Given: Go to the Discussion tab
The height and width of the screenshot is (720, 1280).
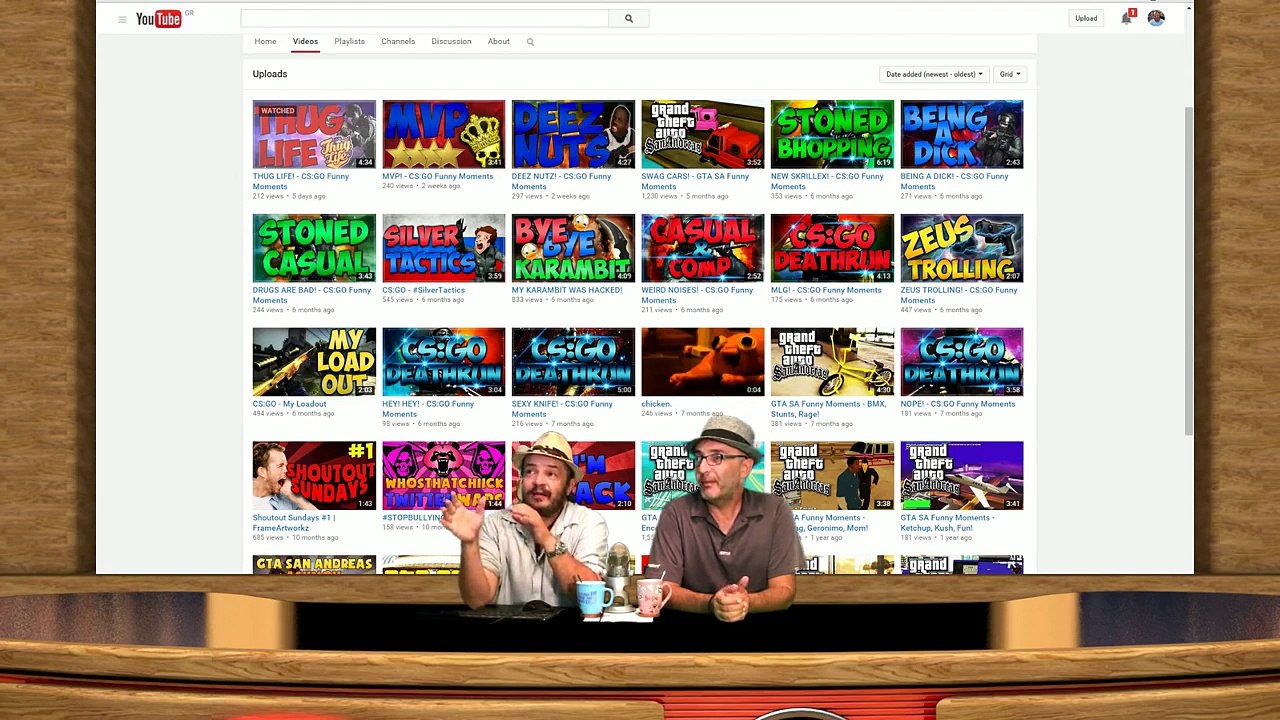Looking at the screenshot, I should coord(451,41).
